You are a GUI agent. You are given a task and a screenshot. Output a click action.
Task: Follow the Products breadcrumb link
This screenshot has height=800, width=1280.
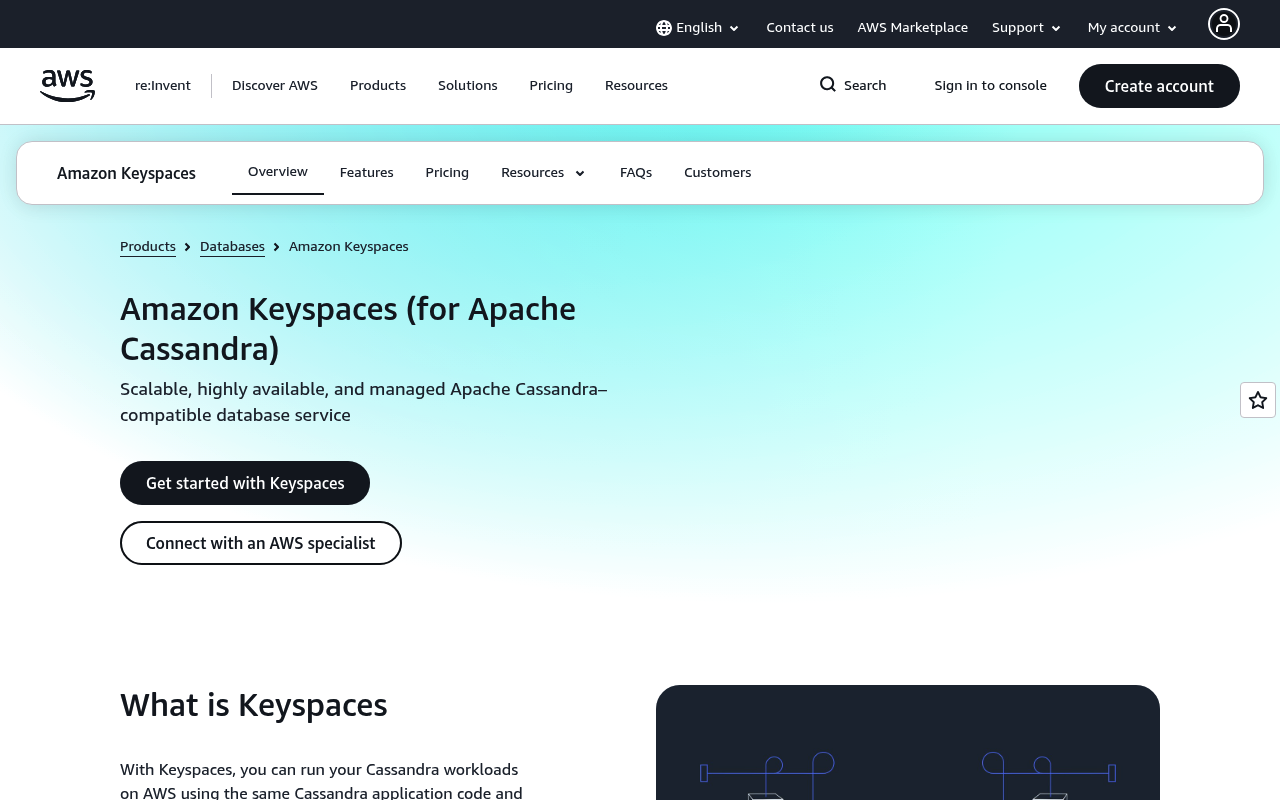coord(148,246)
